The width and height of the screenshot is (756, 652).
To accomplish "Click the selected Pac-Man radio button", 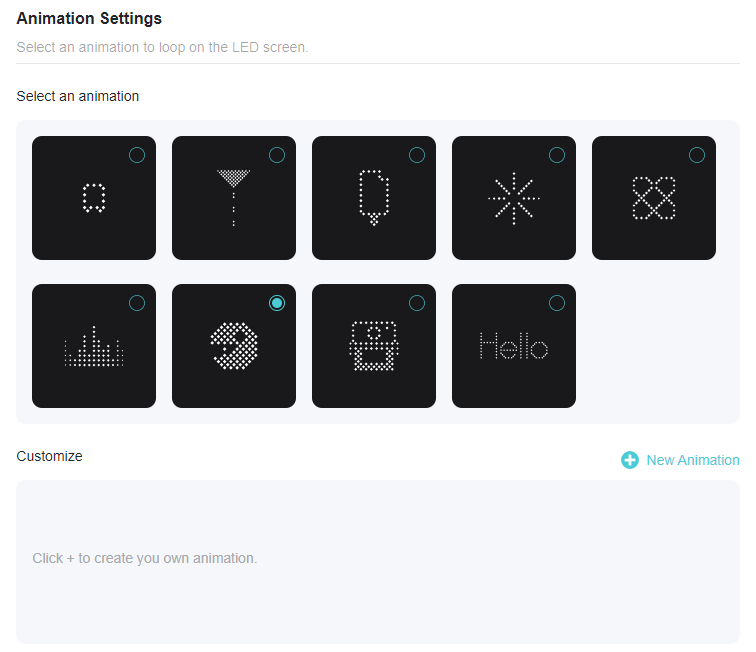I will [277, 303].
